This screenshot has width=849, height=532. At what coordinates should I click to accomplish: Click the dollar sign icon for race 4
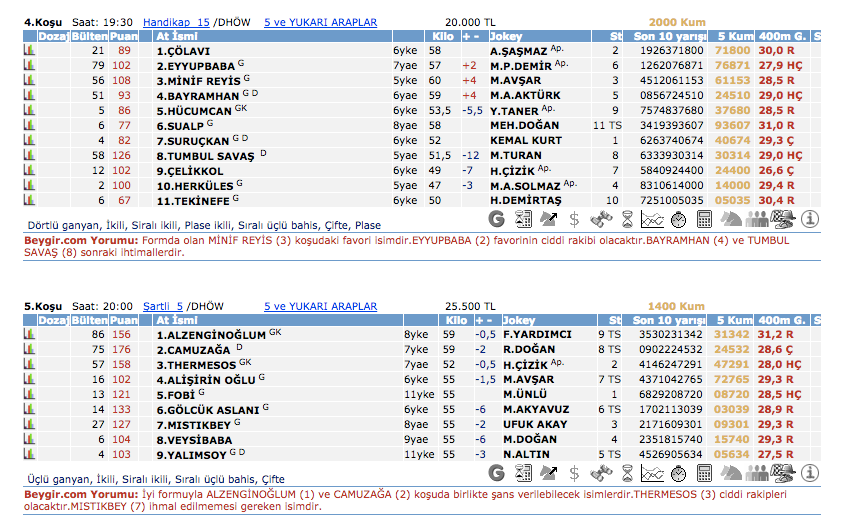574,219
